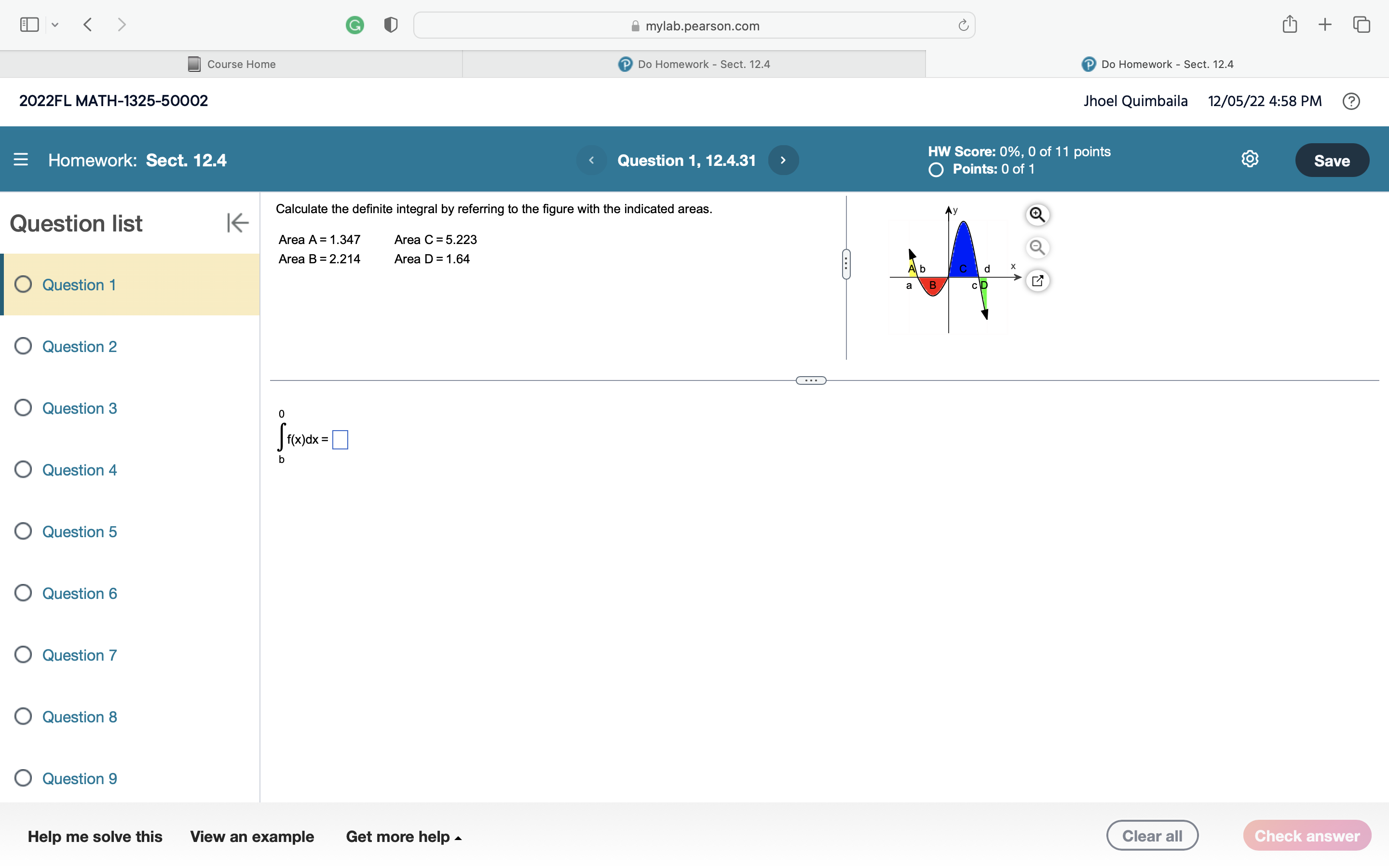Screen dimensions: 1389x868
Task: Click the answer input box for the integral
Action: point(340,439)
